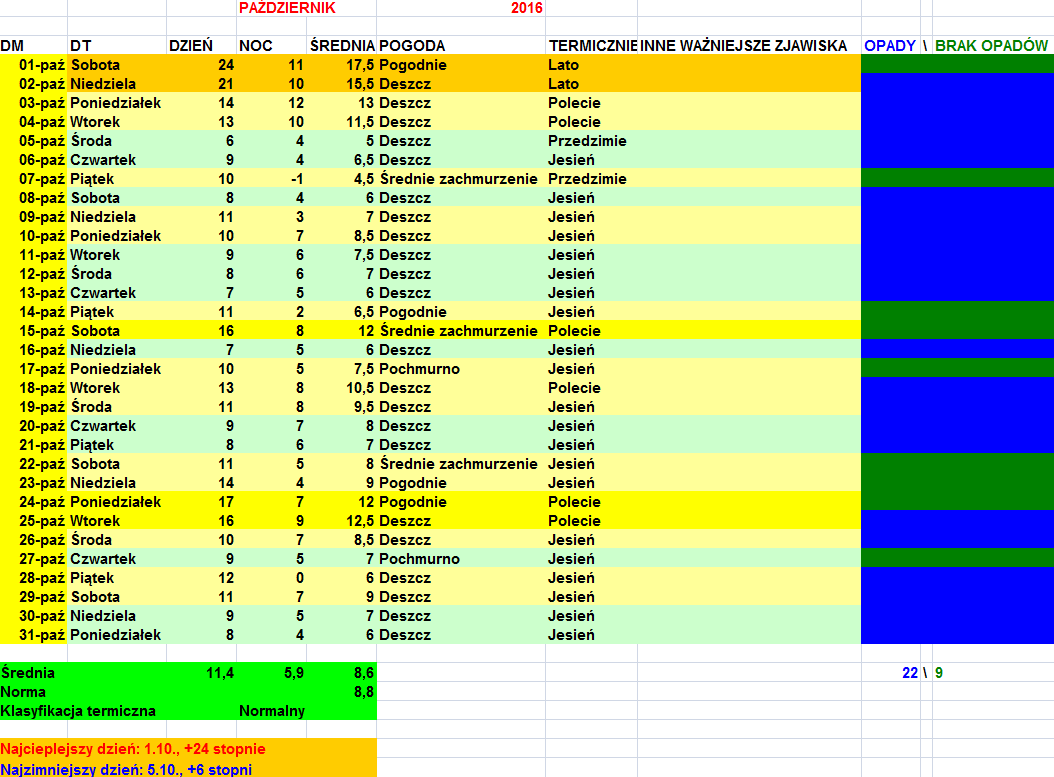
Task: Click the blue 22 rainy-days count
Action: click(909, 673)
